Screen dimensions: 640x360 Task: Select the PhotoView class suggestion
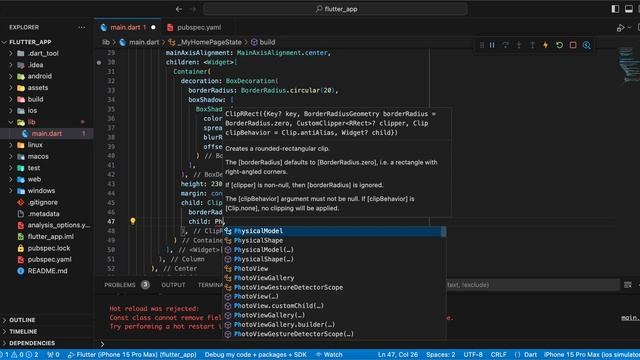334,269
